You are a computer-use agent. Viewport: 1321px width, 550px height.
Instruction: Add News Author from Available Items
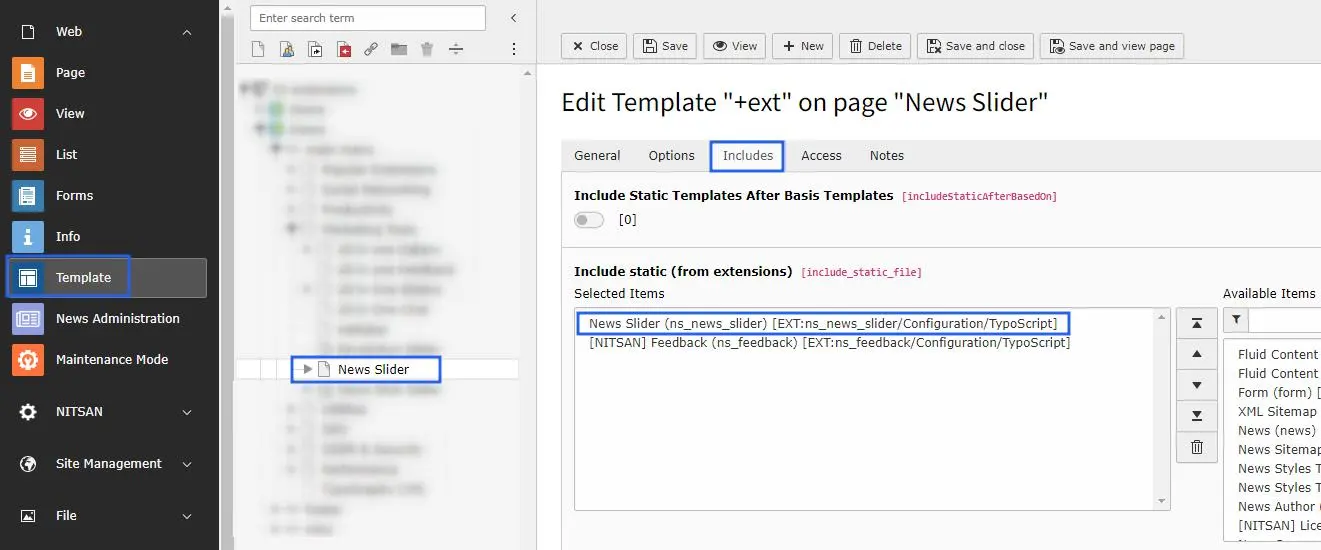[x=1278, y=507]
